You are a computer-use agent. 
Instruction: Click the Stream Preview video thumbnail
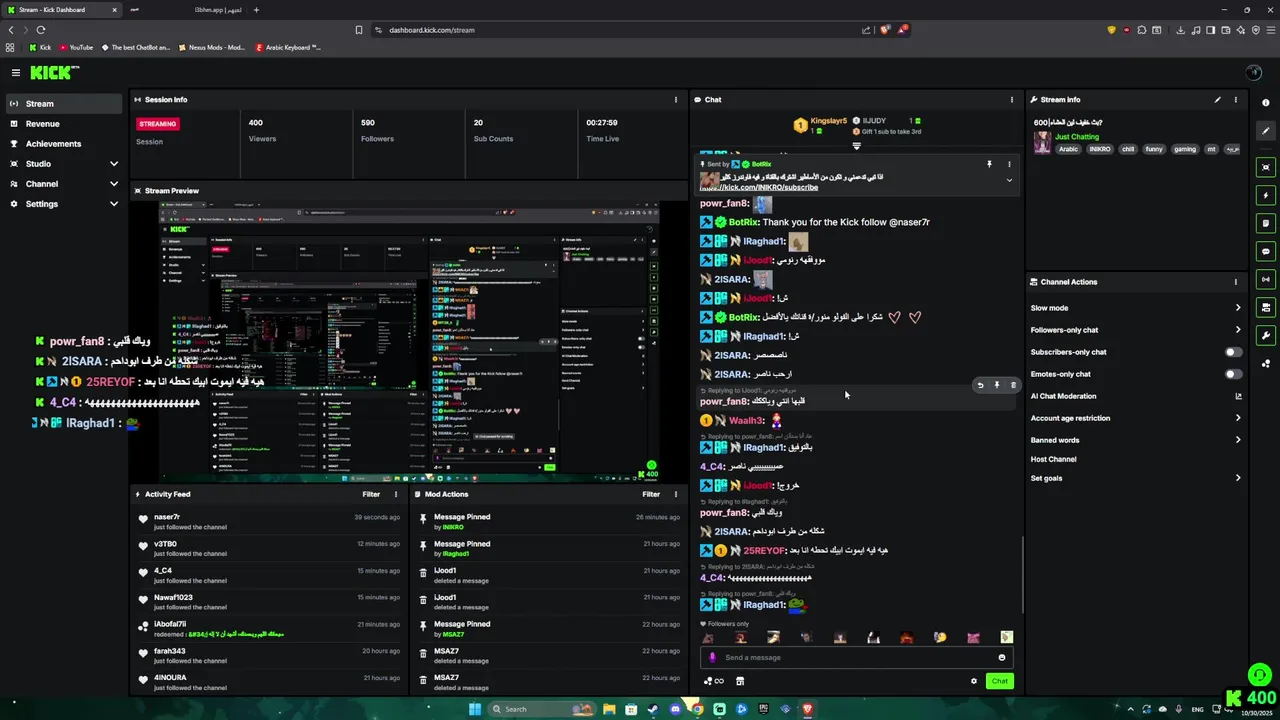pos(409,342)
